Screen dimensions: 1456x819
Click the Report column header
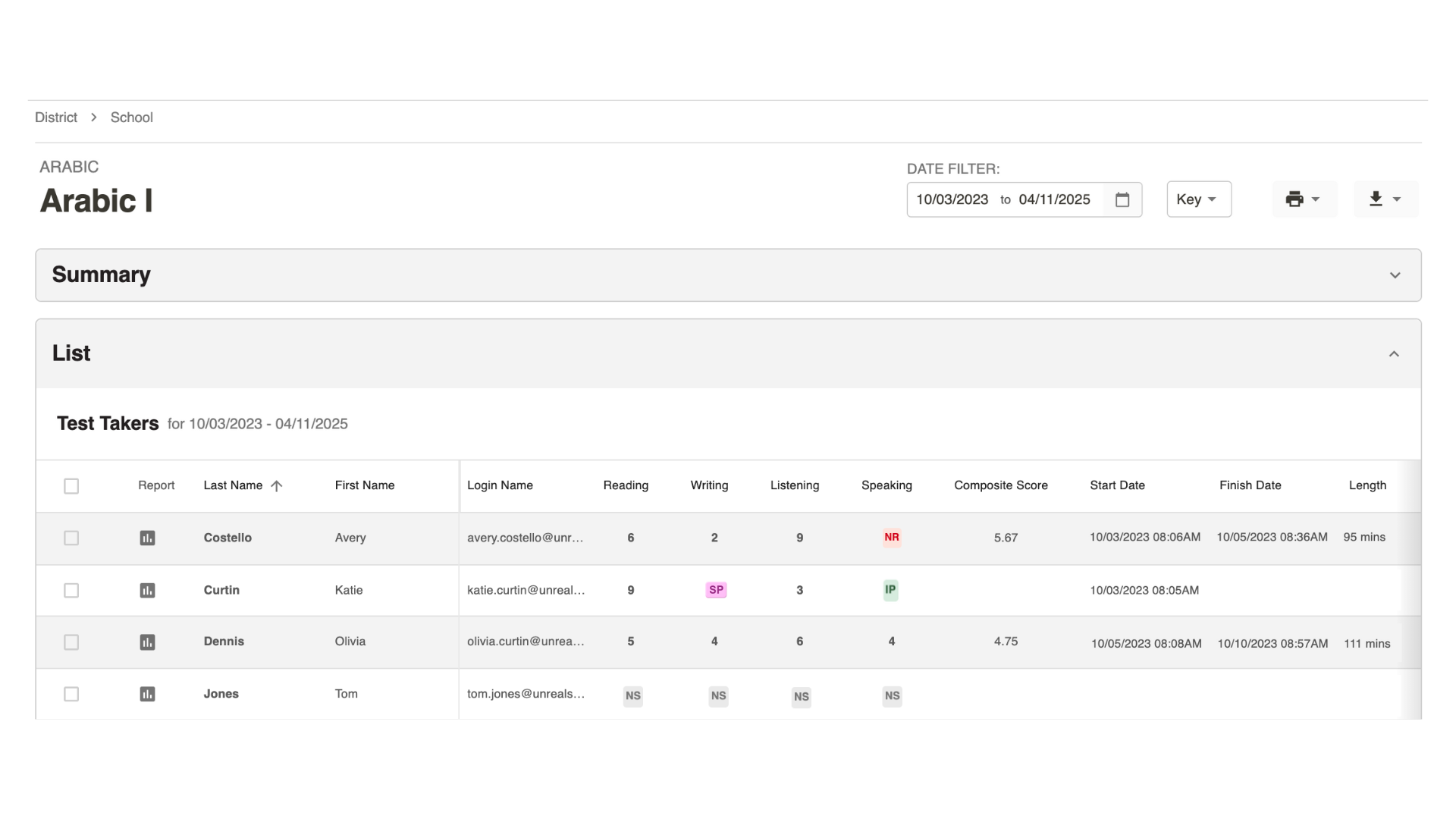click(x=156, y=485)
